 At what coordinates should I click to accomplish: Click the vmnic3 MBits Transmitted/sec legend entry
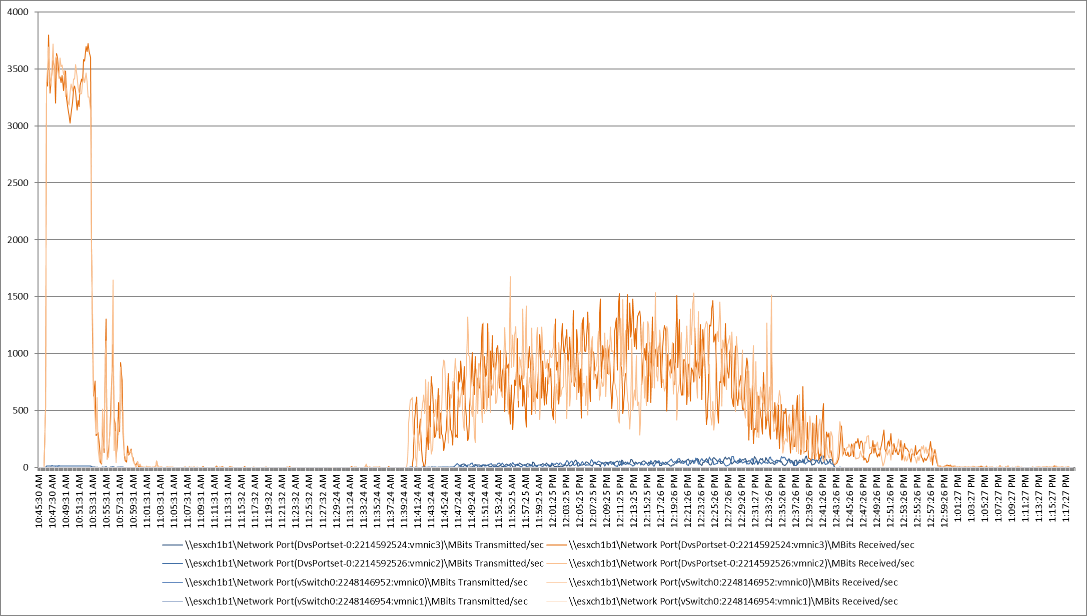[x=353, y=545]
